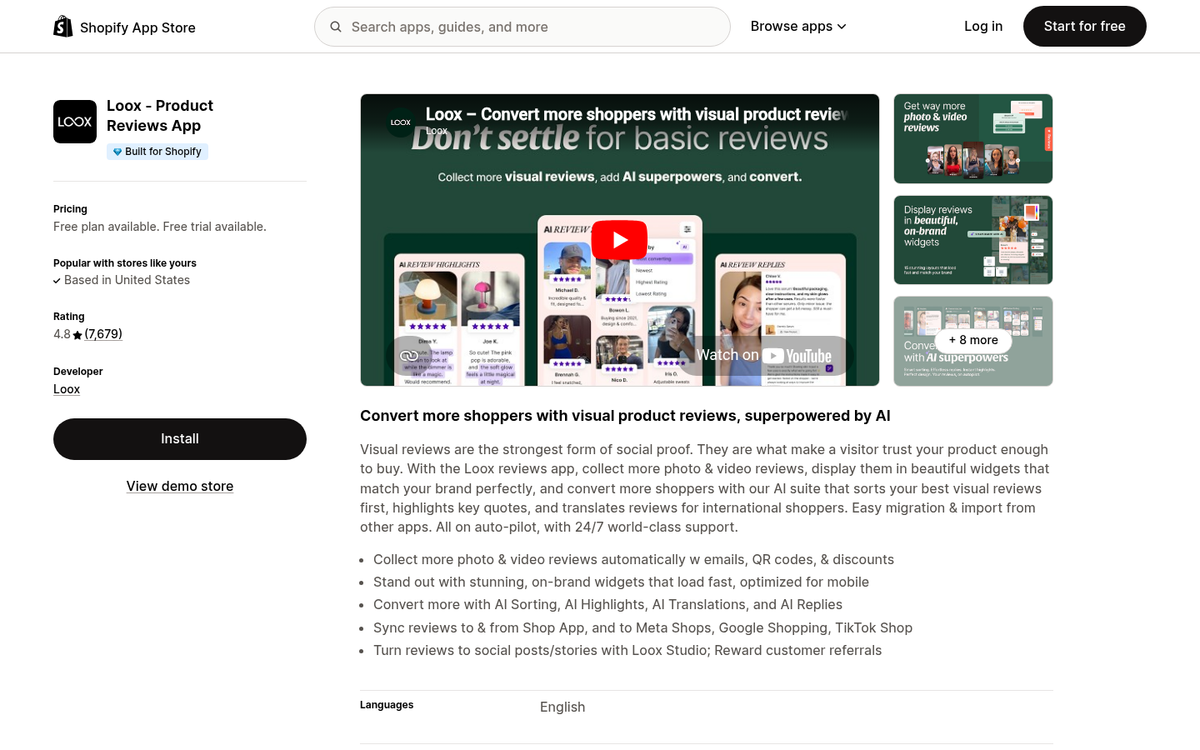
Task: Play the Loox promo video
Action: click(618, 239)
